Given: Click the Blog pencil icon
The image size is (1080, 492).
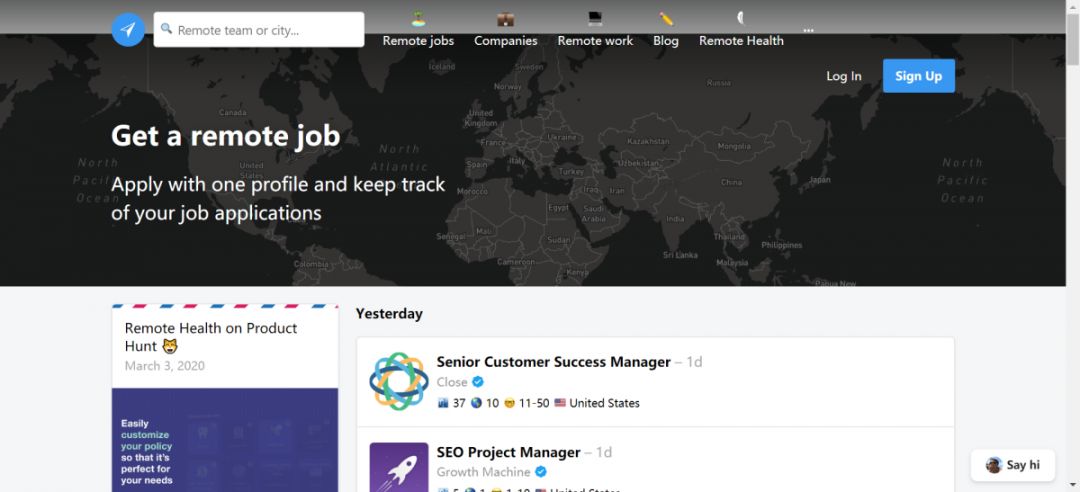Looking at the screenshot, I should 666,19.
